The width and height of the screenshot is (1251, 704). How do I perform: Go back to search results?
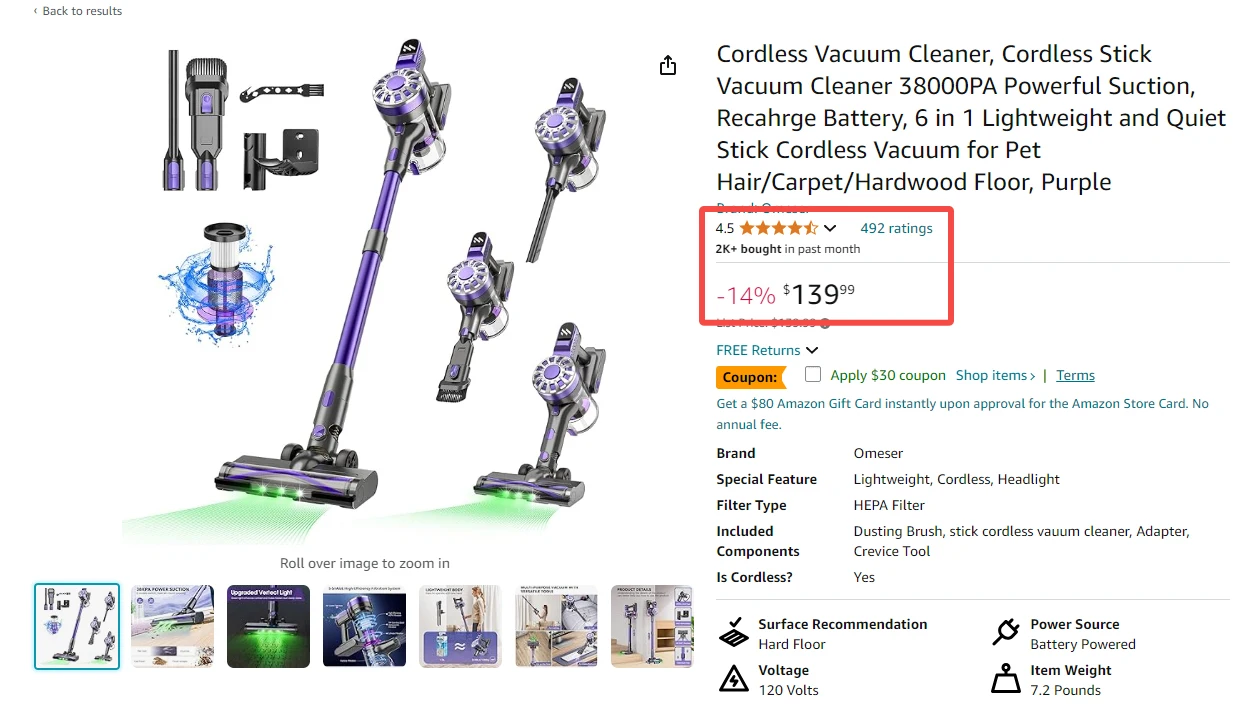(78, 11)
